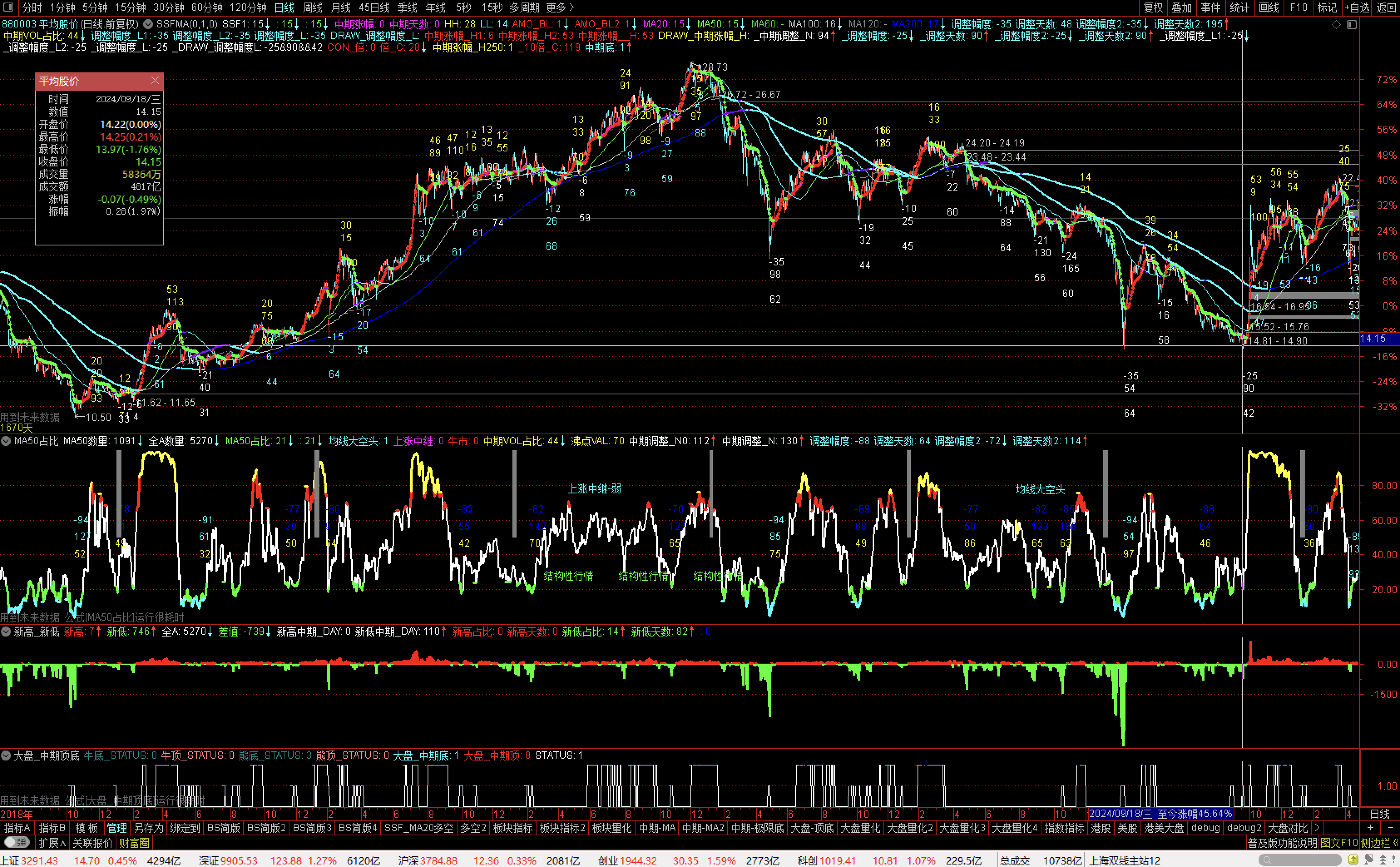Select the BS简版3 template
Viewport: 1400px width, 867px height.
[312, 827]
